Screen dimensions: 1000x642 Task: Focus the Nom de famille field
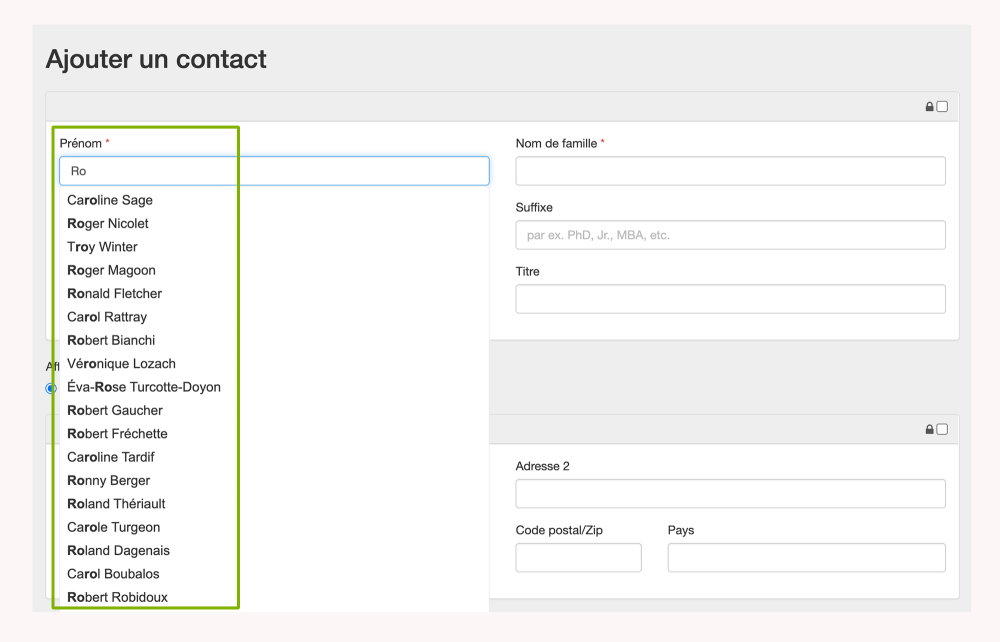tap(730, 171)
